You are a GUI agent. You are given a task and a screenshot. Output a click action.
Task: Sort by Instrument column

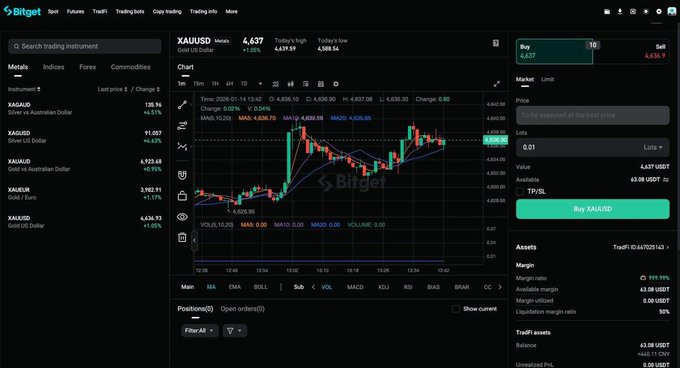(x=24, y=89)
